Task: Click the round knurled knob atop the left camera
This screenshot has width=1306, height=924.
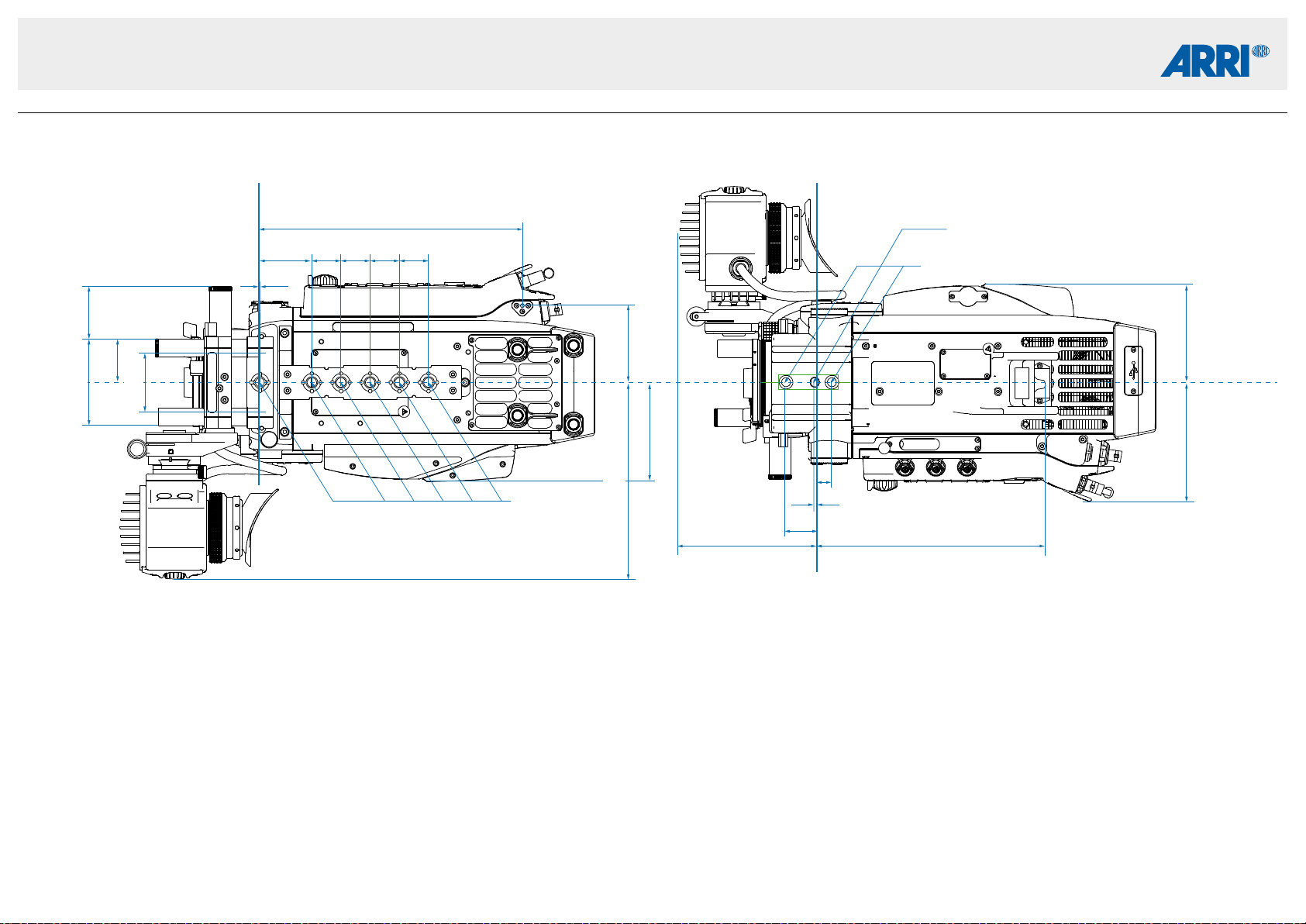Action: click(325, 279)
